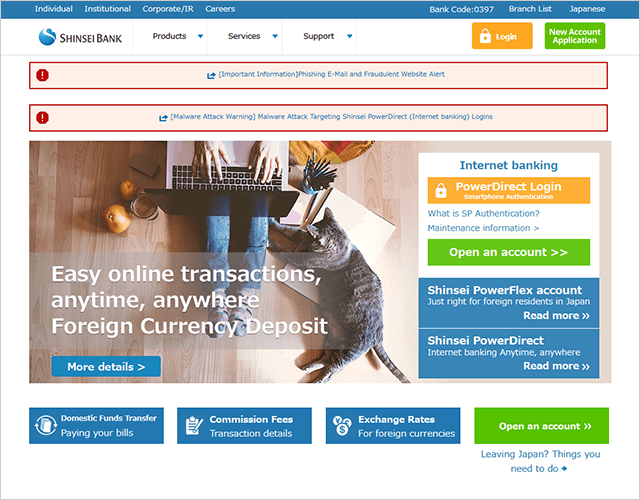This screenshot has width=640, height=500.
Task: Click the red alert icon beside Phishing notice
Action: click(x=42, y=75)
